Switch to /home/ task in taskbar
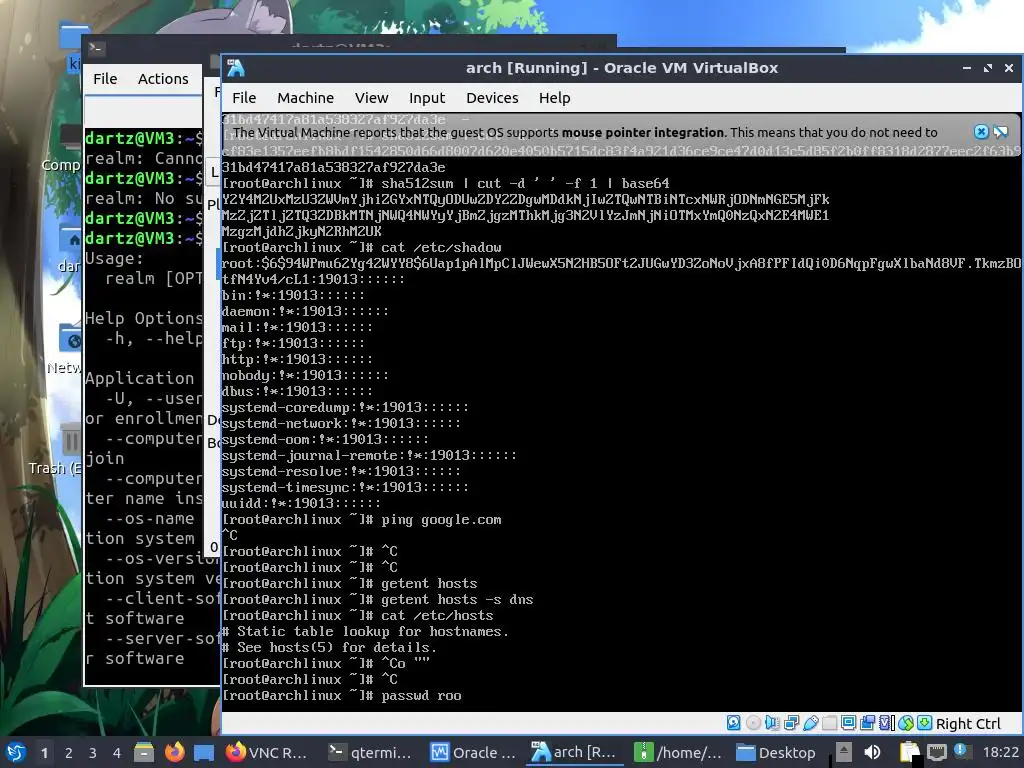This screenshot has height=768, width=1024. click(677, 752)
